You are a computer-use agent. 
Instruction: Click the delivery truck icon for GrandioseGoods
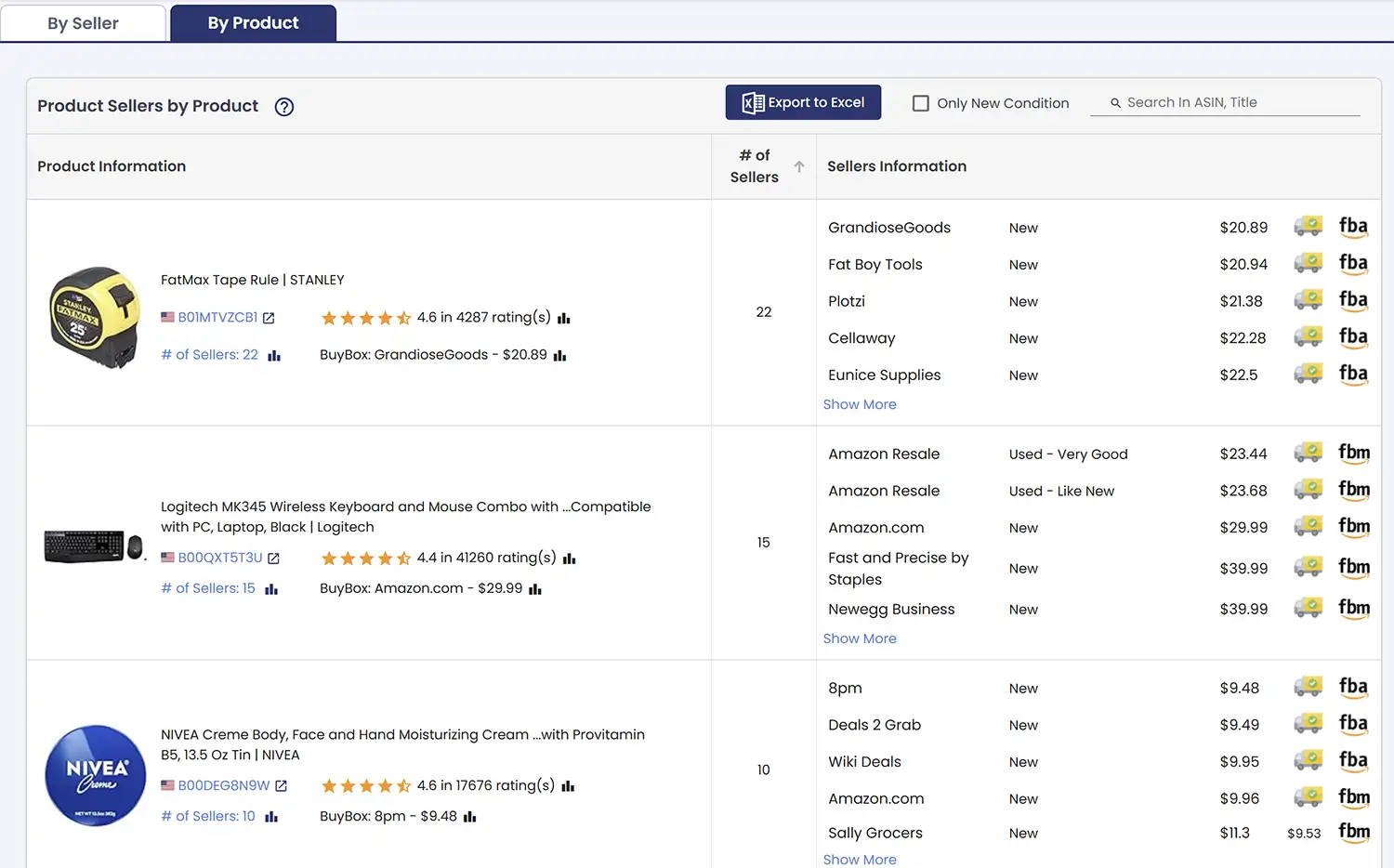[1308, 226]
